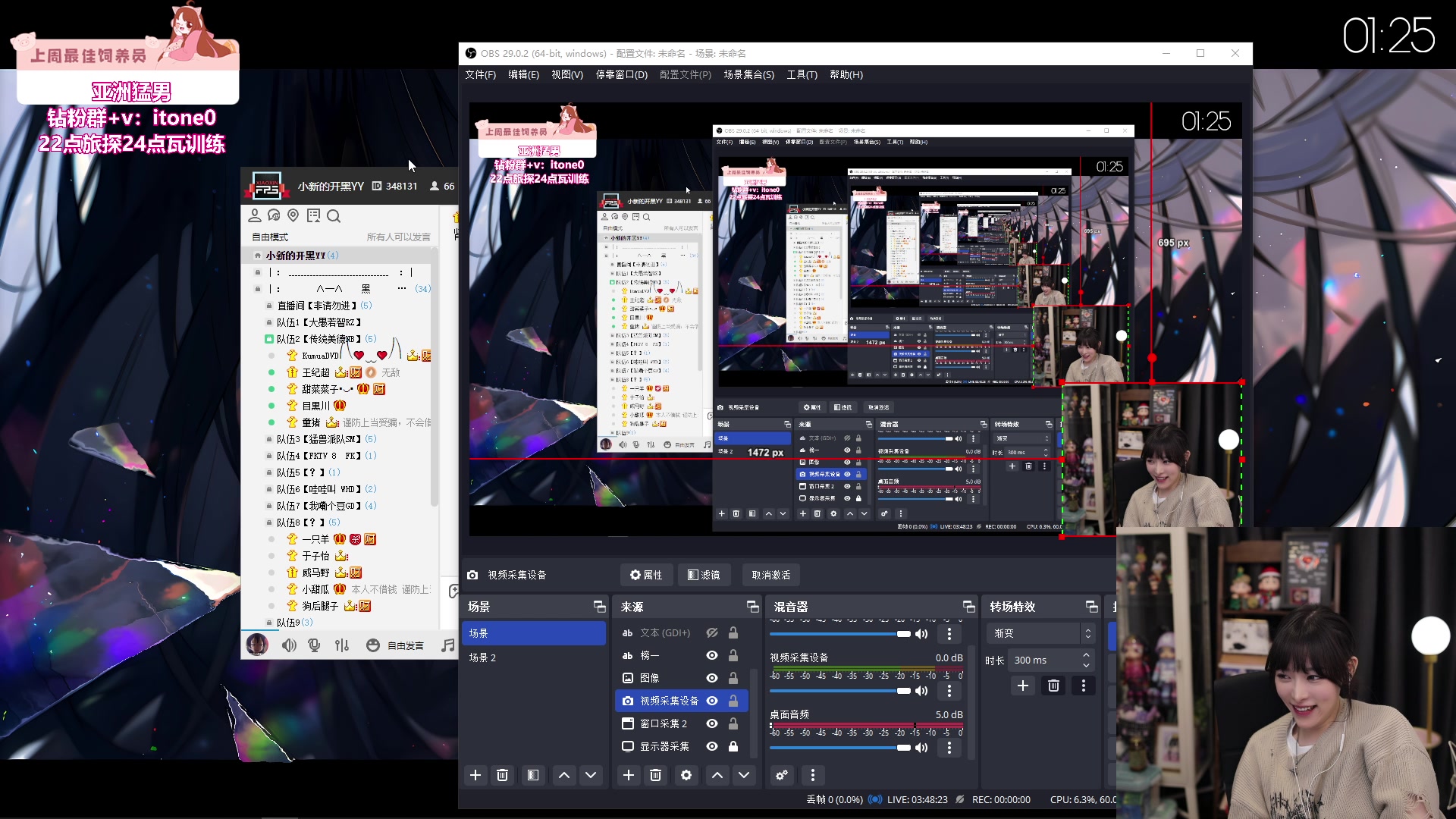Image resolution: width=1456 pixels, height=819 pixels.
Task: Delete the selected scene with the trash icon
Action: (x=502, y=775)
